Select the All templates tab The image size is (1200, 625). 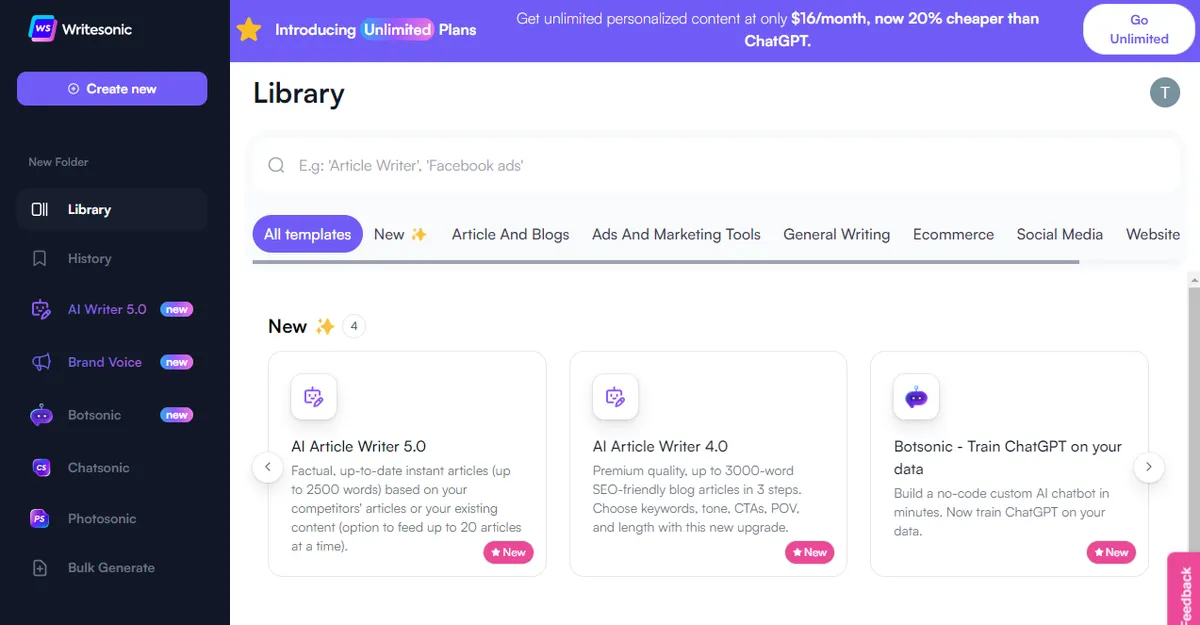click(307, 234)
